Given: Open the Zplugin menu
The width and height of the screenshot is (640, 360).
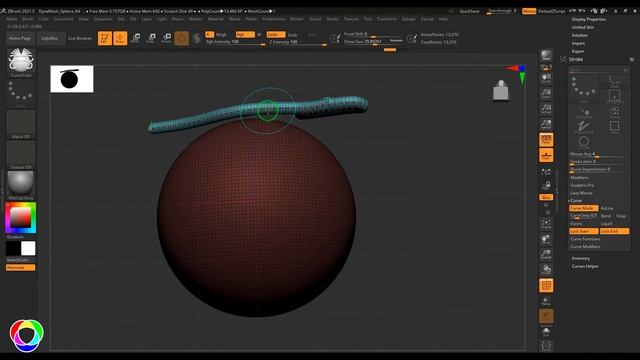Looking at the screenshot, I should pos(409,19).
